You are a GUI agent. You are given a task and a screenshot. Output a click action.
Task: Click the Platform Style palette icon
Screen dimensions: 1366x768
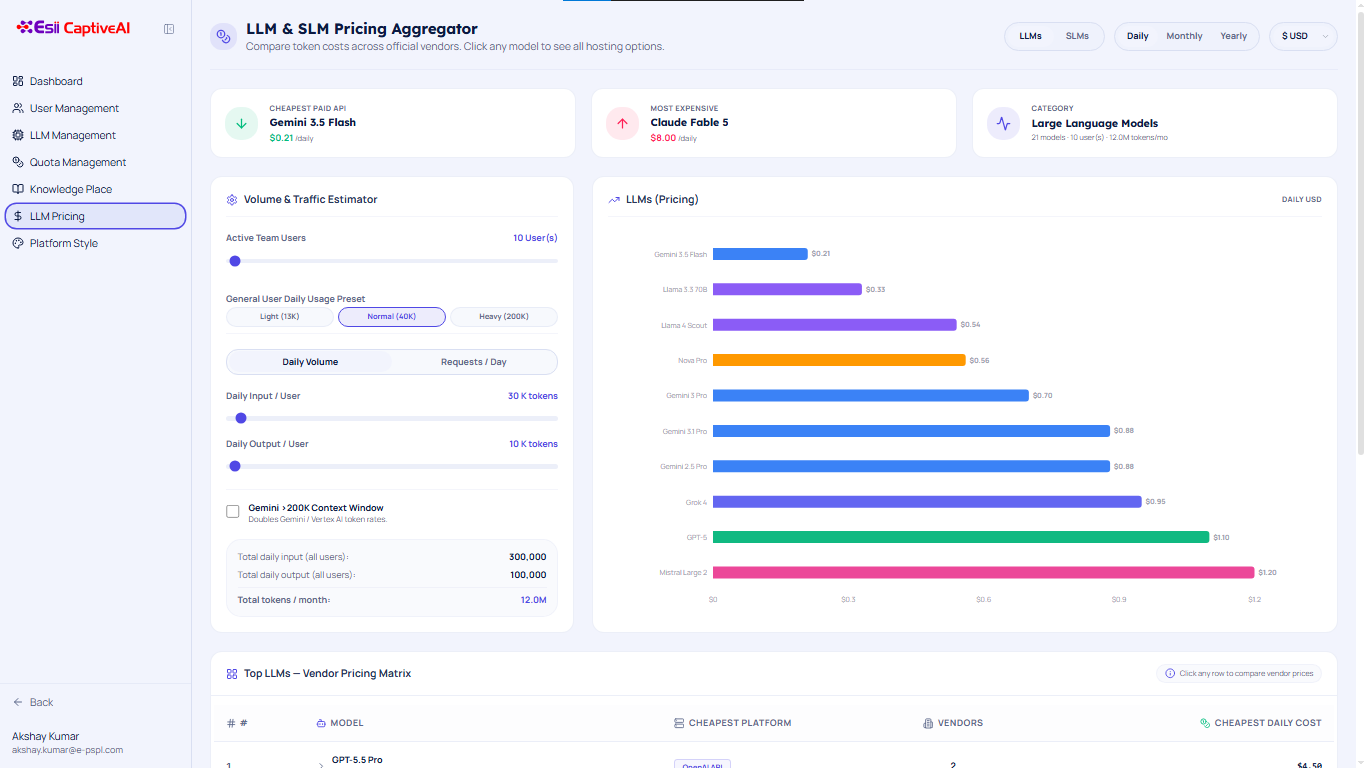pos(18,243)
